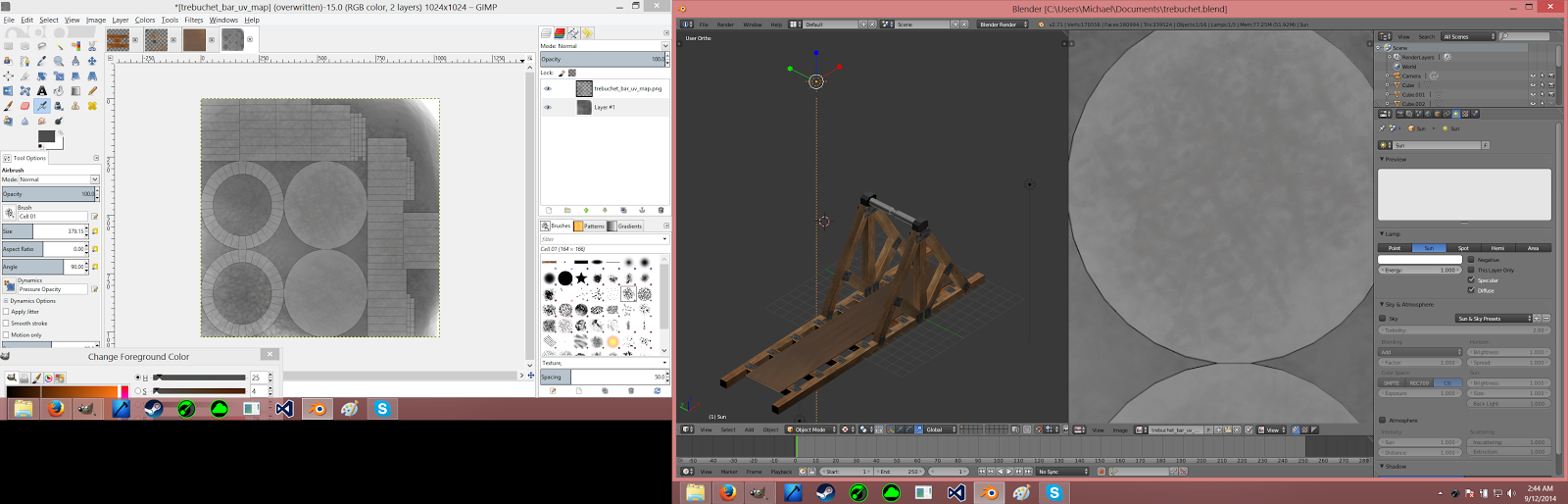Open Blender File menu

704,25
